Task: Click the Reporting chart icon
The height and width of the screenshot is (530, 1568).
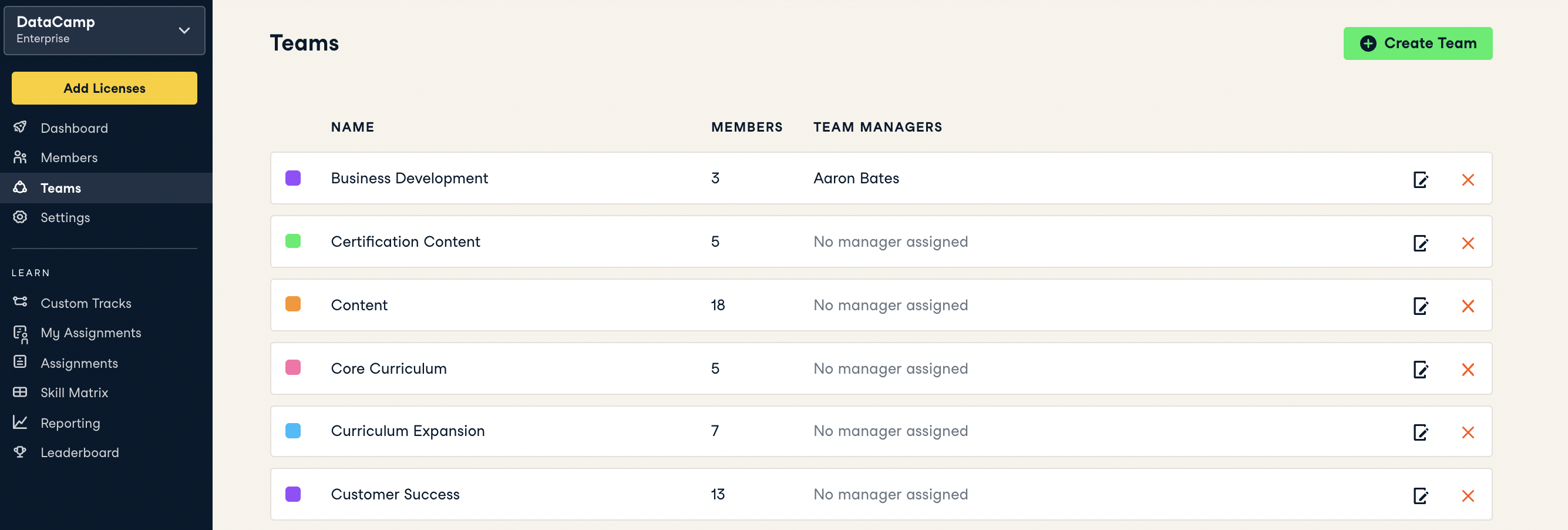Action: [20, 422]
